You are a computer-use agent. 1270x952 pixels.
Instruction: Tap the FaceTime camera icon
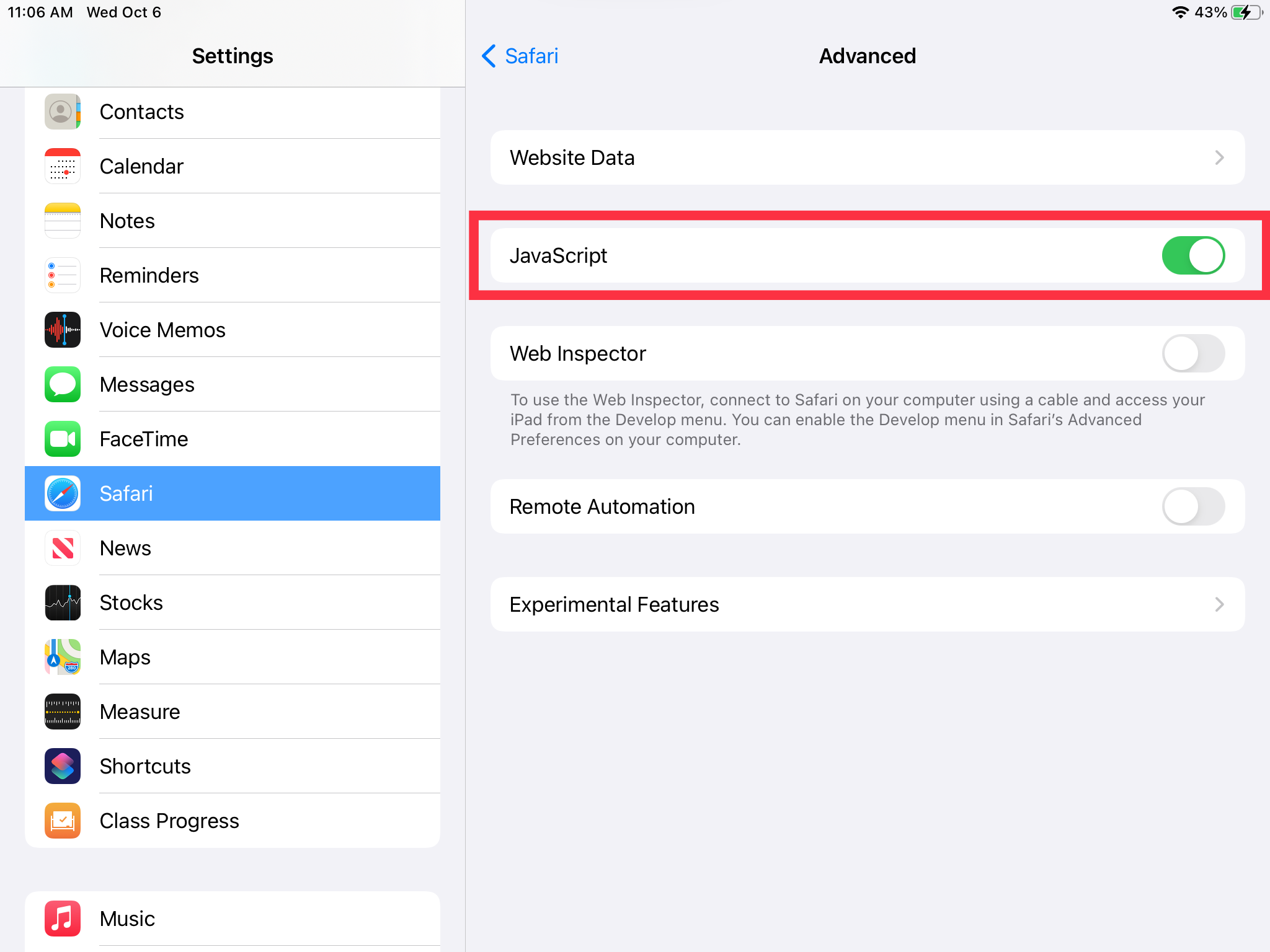pos(63,439)
